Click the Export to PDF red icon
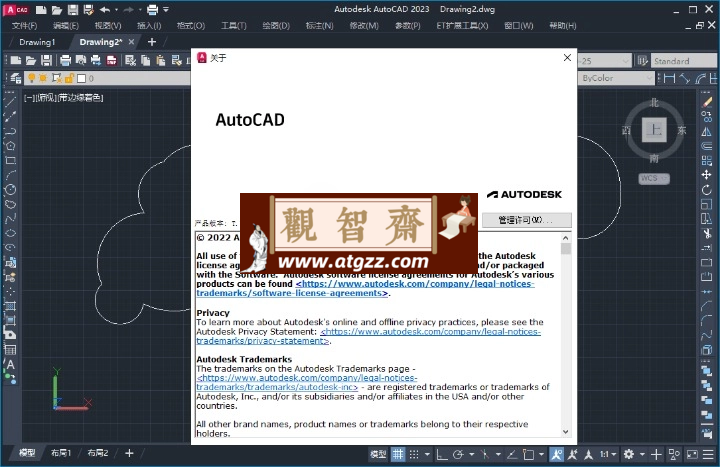 pyautogui.click(x=111, y=60)
